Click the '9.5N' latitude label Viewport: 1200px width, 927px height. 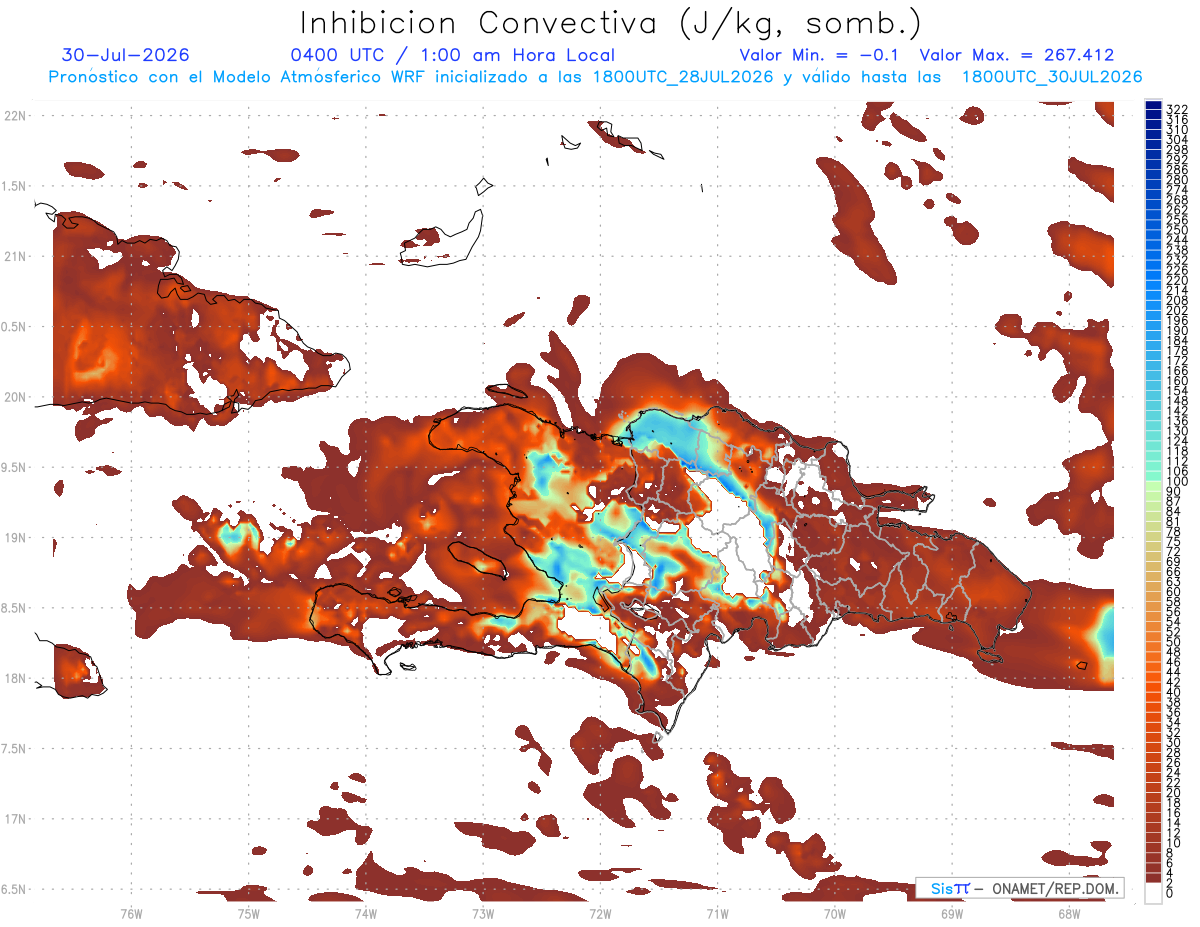pyautogui.click(x=15, y=468)
